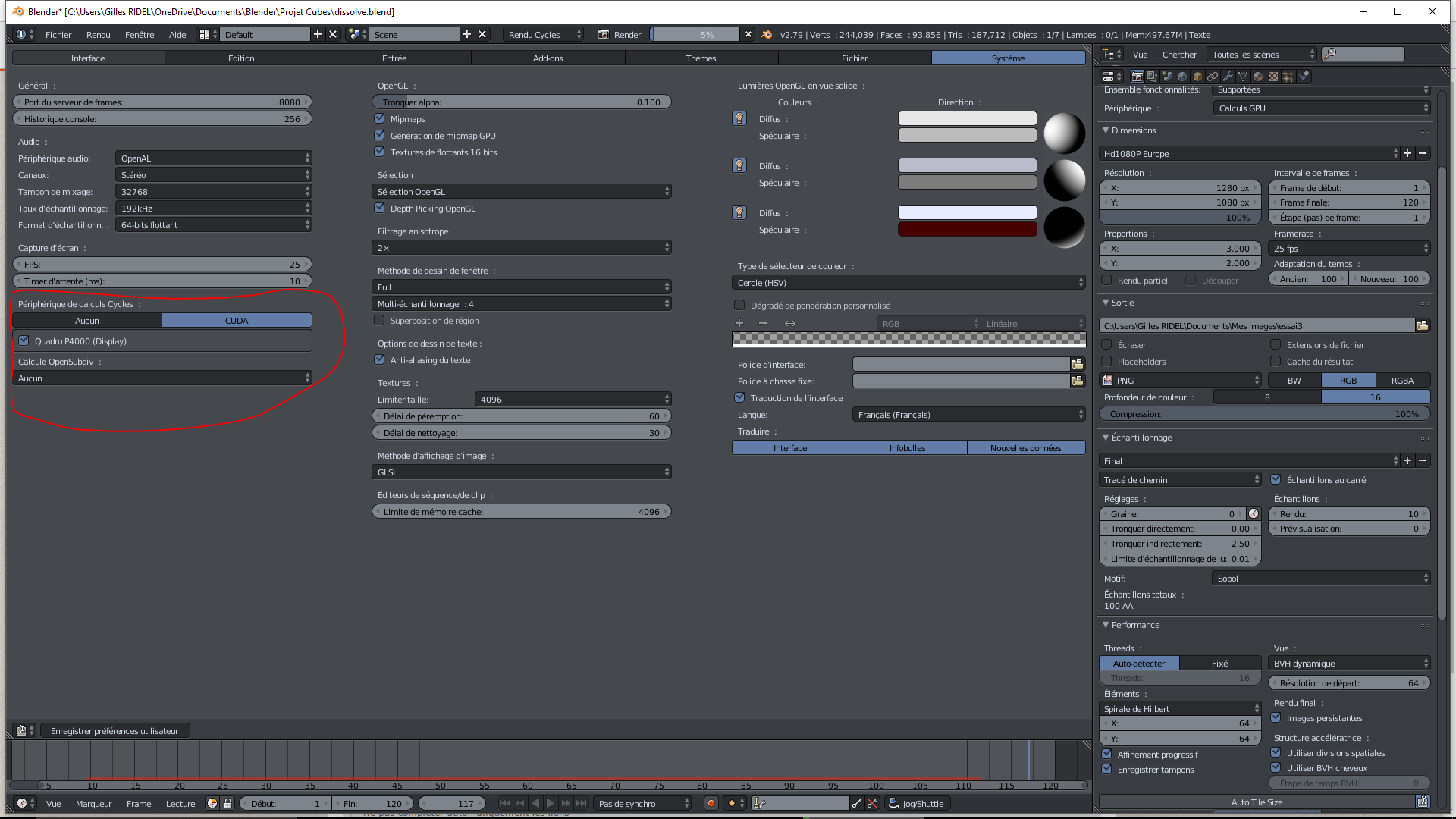Open the World properties tab (globe icon)

[x=1182, y=77]
